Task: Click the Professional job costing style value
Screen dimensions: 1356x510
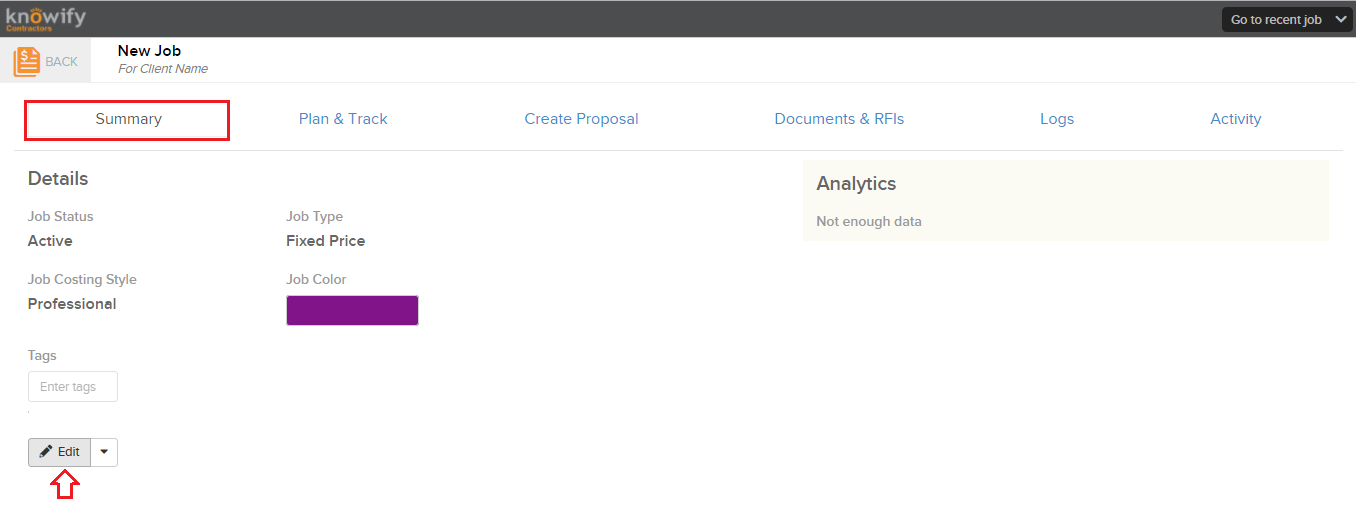Action: 72,304
